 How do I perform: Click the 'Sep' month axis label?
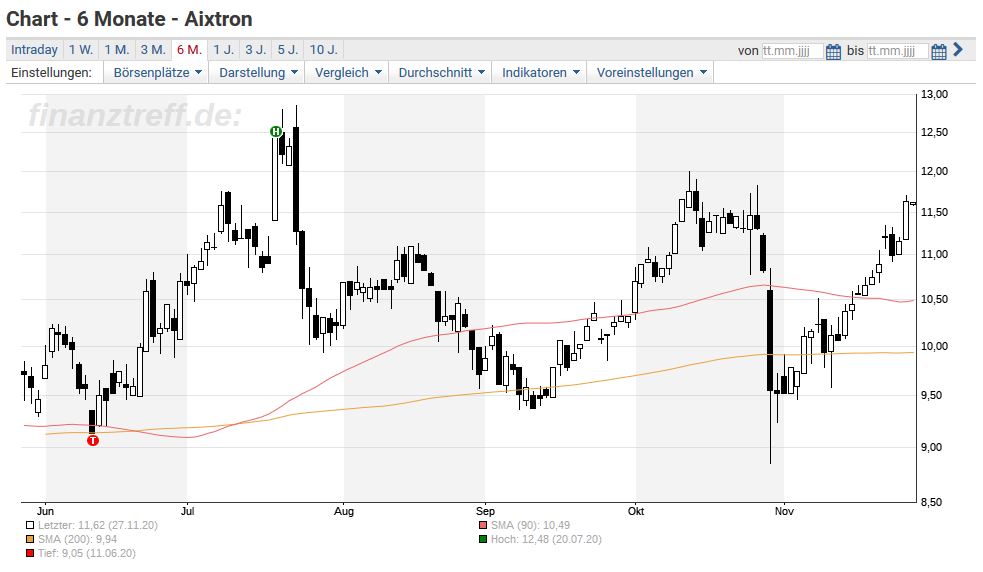485,511
